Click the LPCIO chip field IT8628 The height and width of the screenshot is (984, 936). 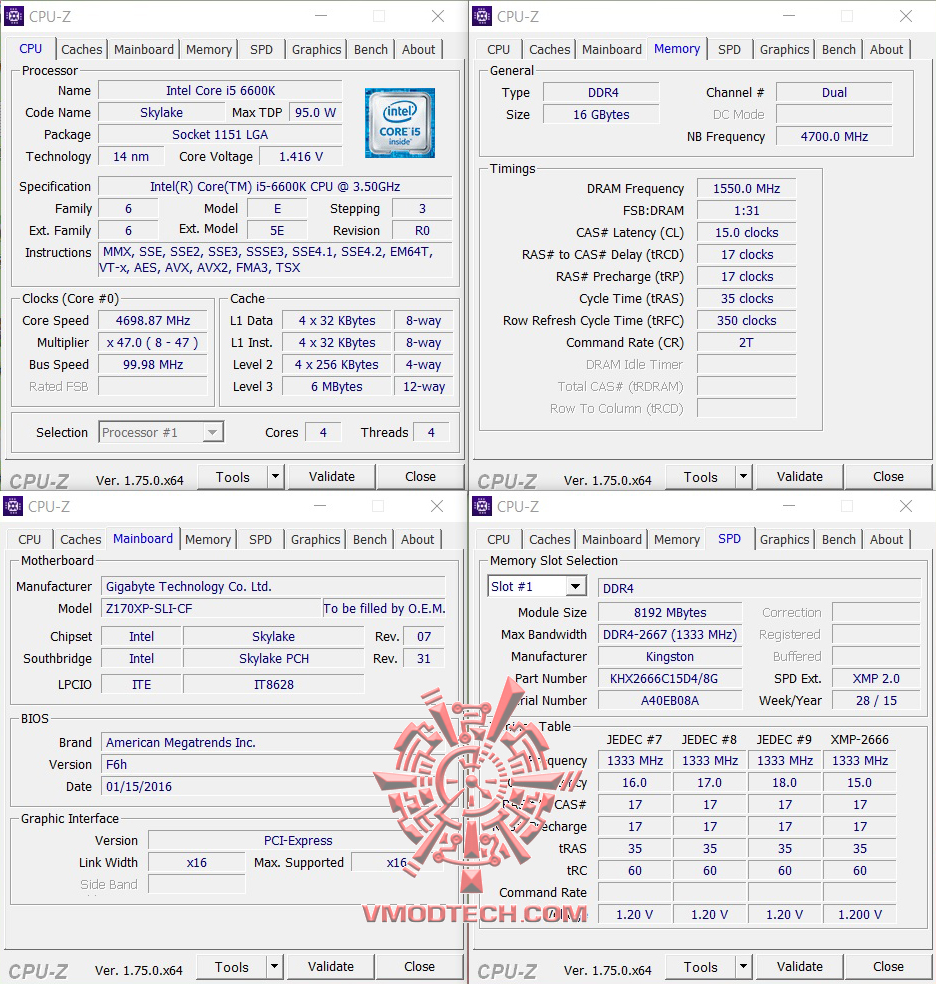click(274, 685)
